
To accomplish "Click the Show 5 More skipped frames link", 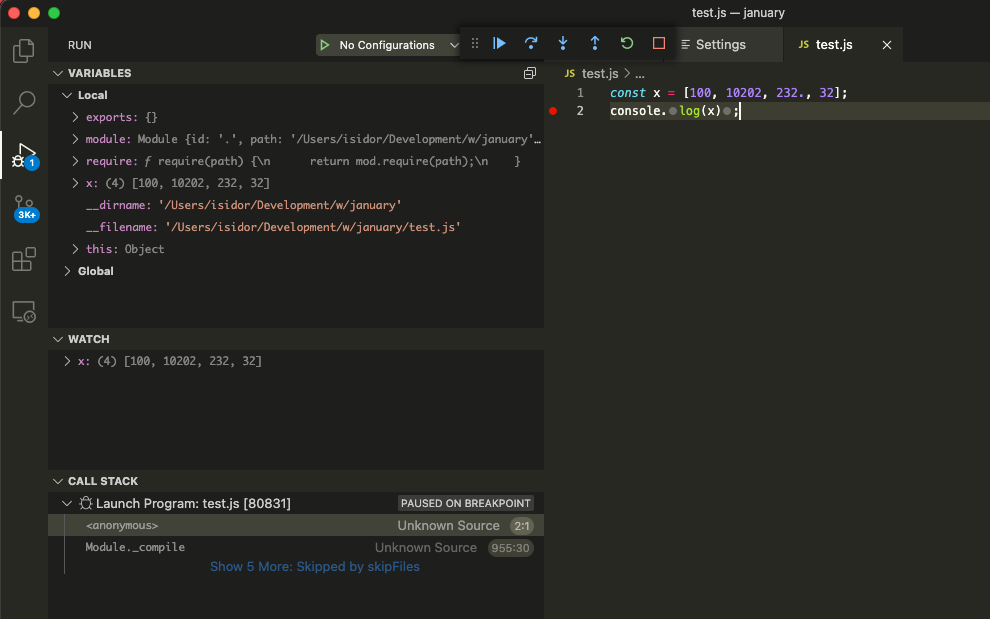I will tap(315, 566).
